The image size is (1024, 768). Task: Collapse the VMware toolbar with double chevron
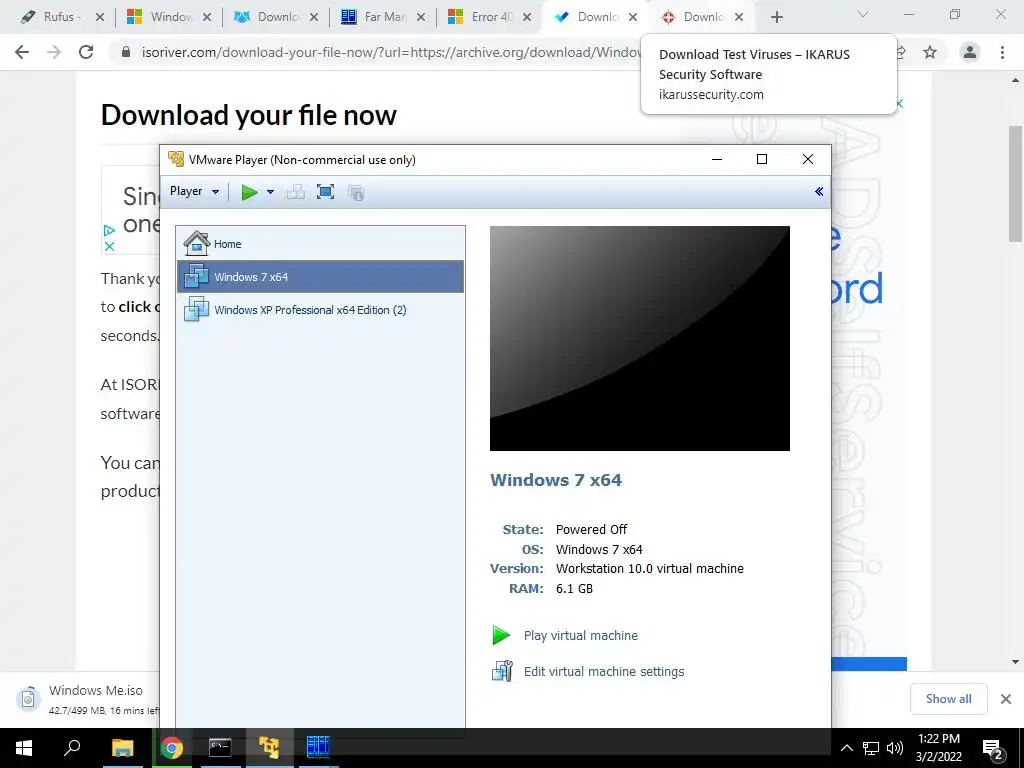pyautogui.click(x=819, y=191)
